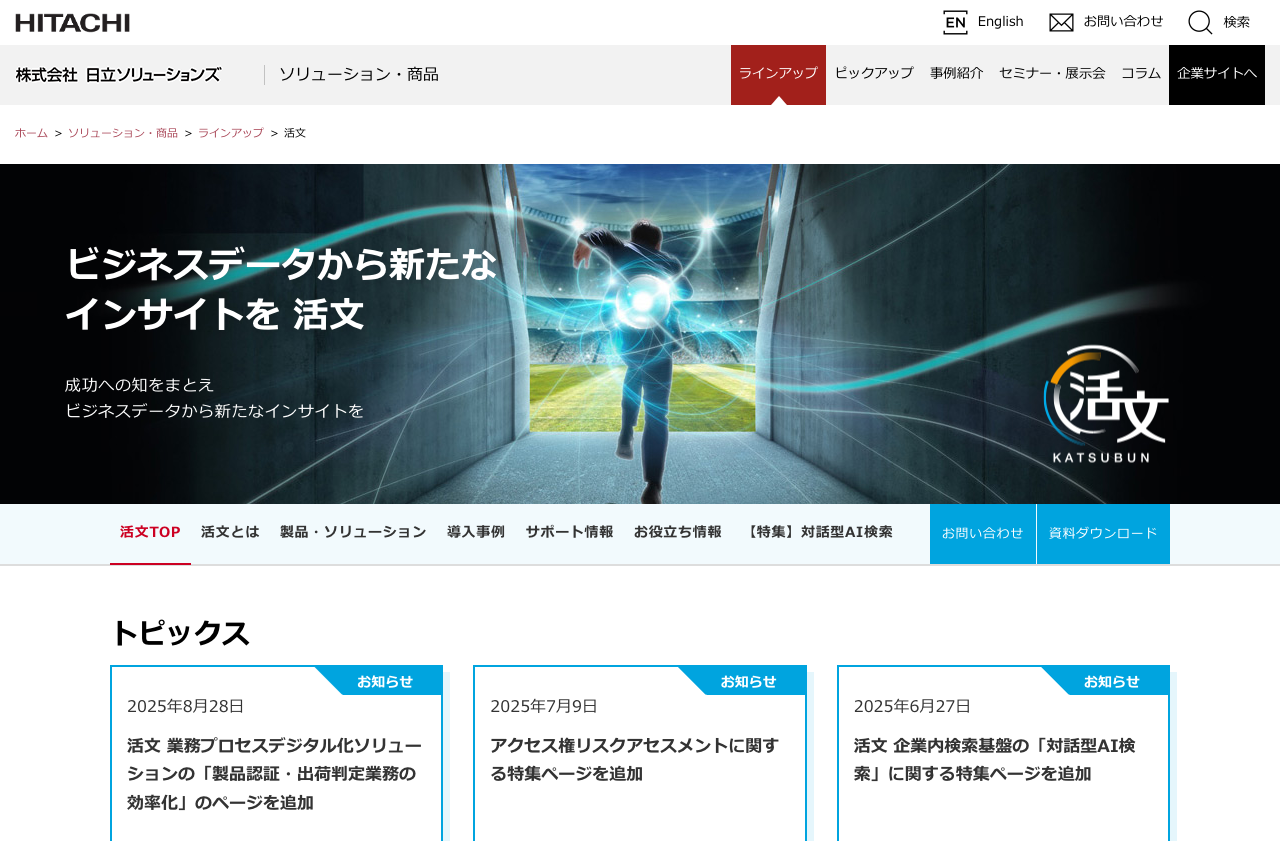Open the ラインアップ navigation menu

(778, 72)
